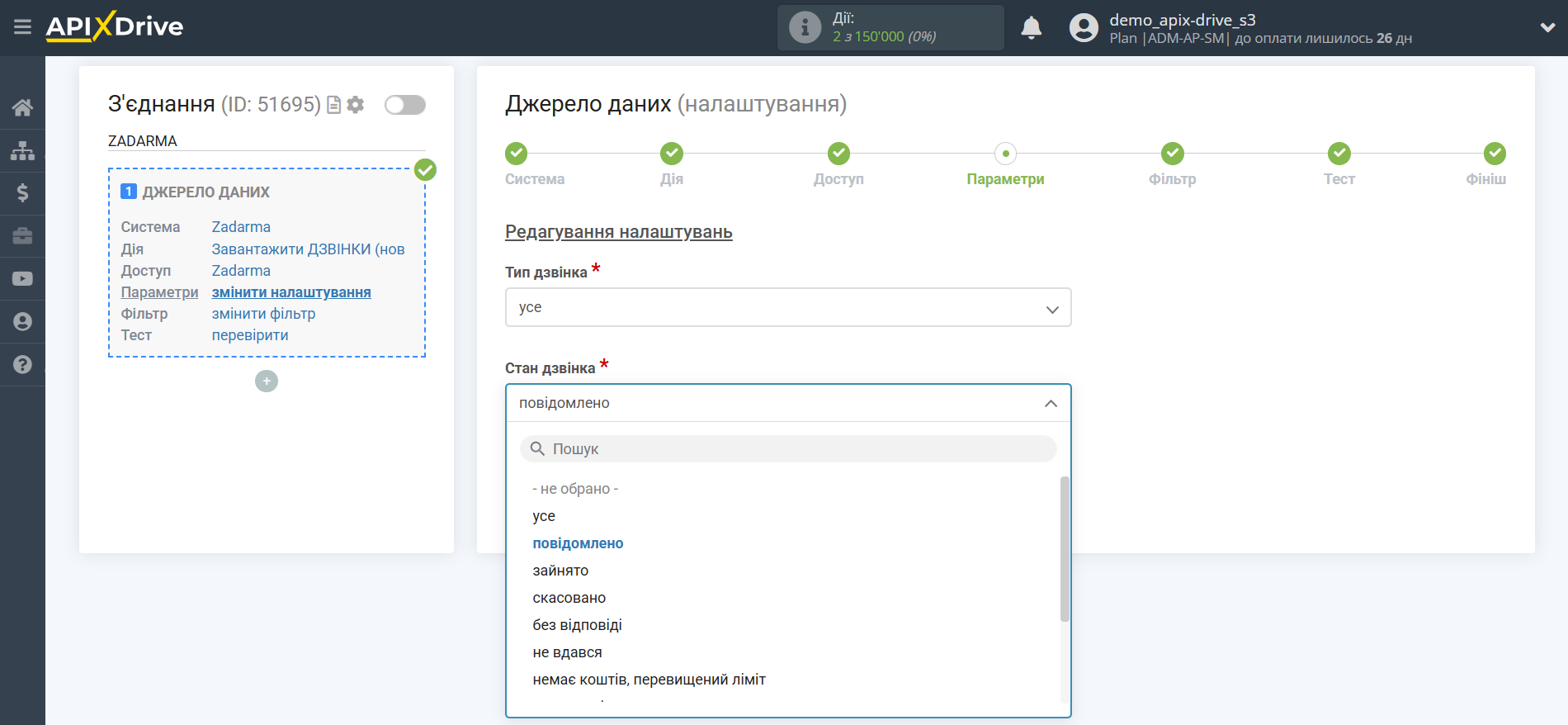Viewport: 1568px width, 725px height.
Task: Open the help question mark icon
Action: coord(22,365)
